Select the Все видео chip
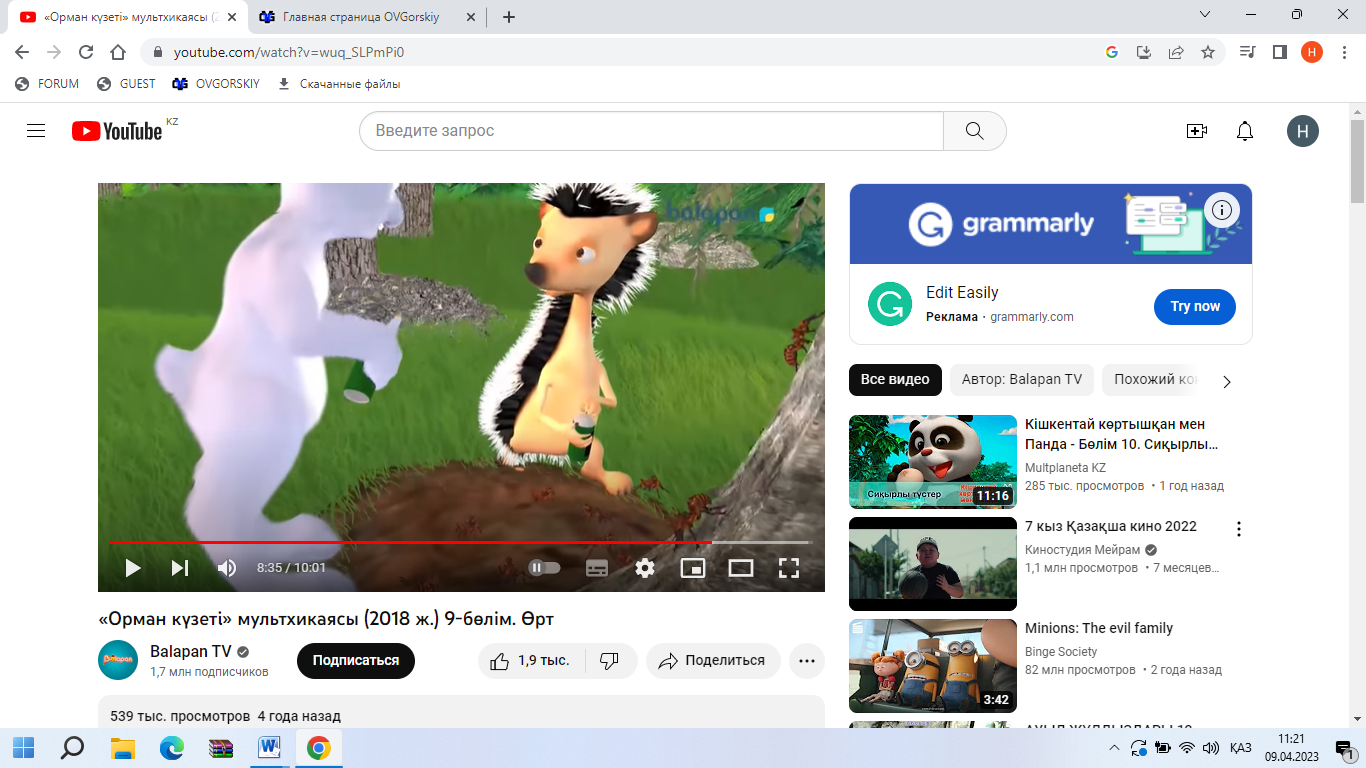This screenshot has width=1366, height=768. point(895,380)
